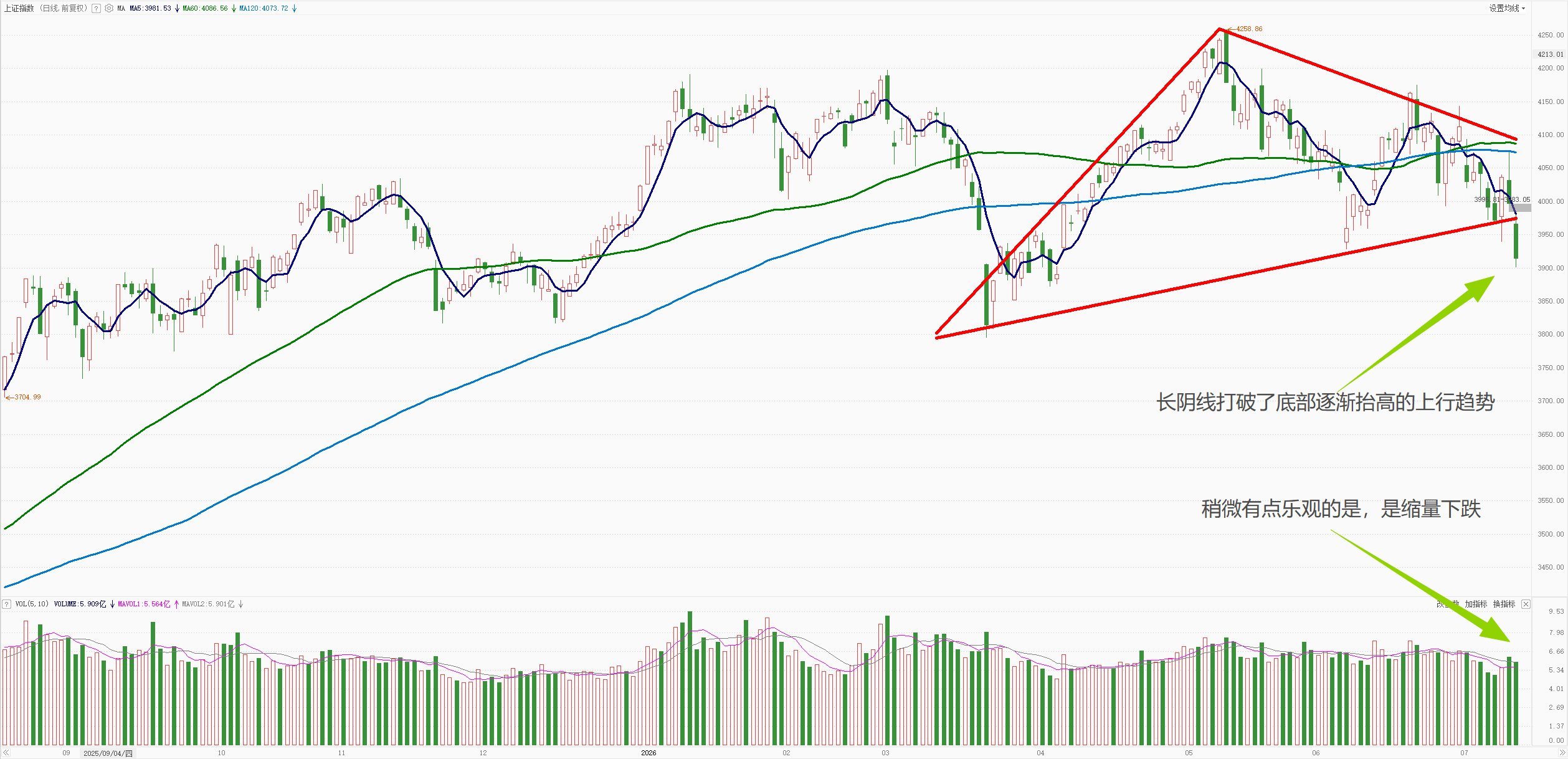Click the gray MAVOL2 label

tap(208, 604)
